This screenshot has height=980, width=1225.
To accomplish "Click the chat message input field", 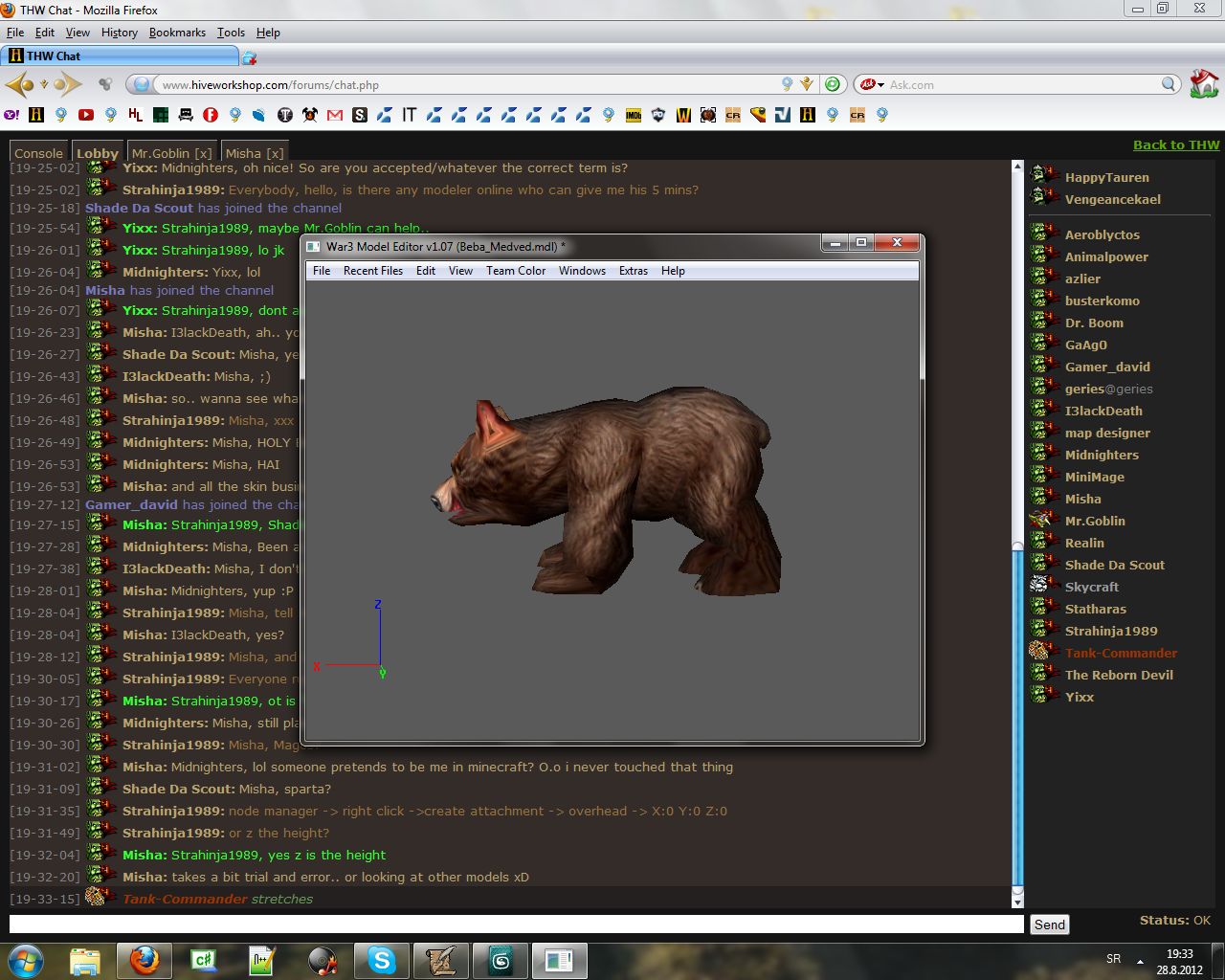I will point(517,924).
